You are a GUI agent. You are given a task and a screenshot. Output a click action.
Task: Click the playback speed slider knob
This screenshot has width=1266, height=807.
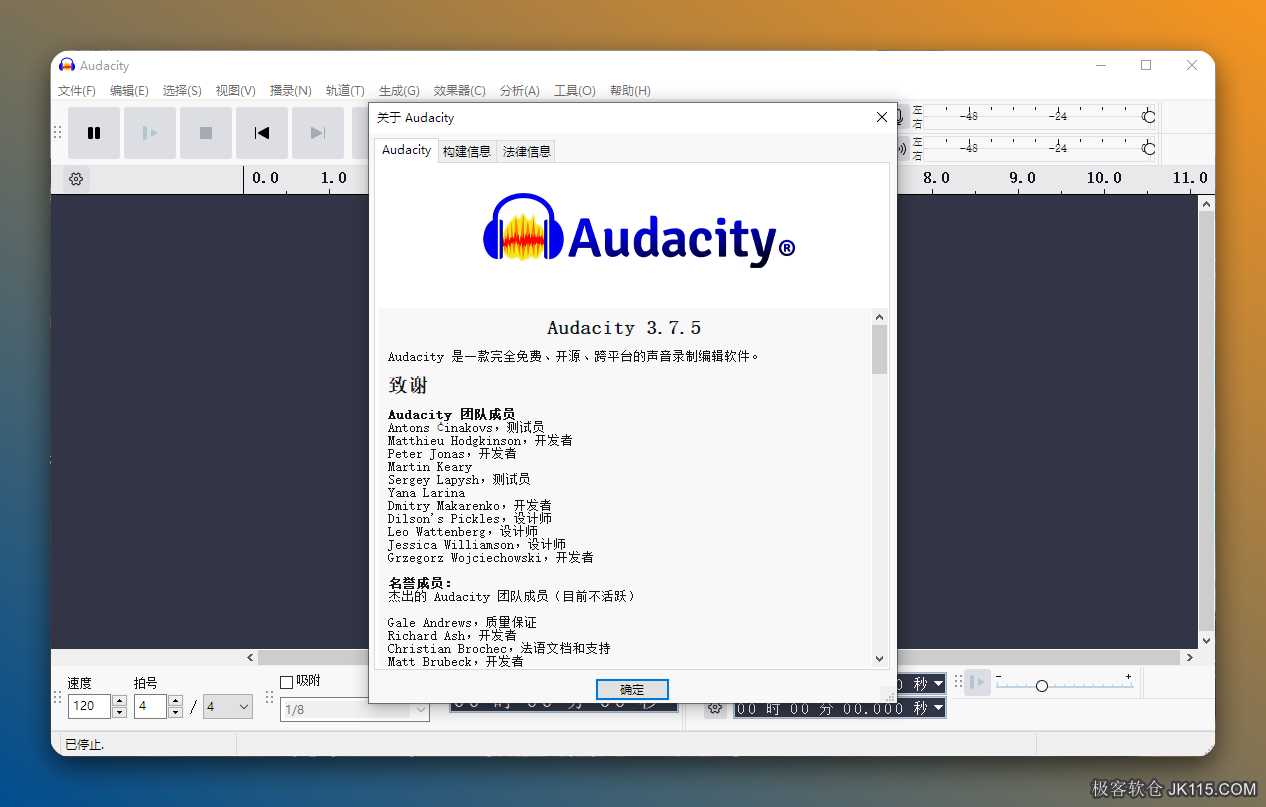[1042, 686]
